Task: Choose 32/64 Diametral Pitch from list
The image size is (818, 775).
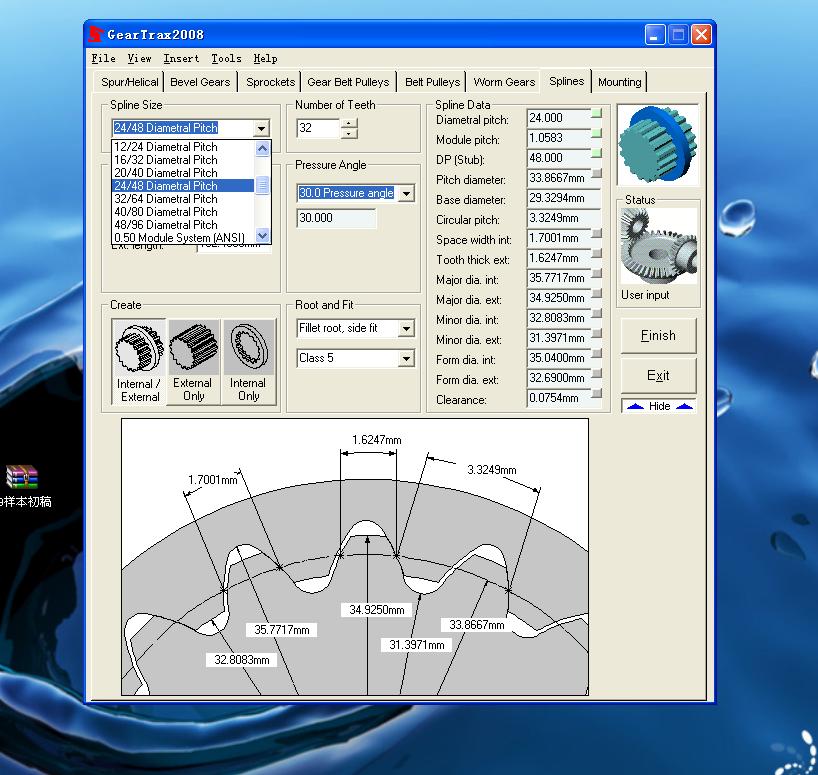Action: [183, 199]
